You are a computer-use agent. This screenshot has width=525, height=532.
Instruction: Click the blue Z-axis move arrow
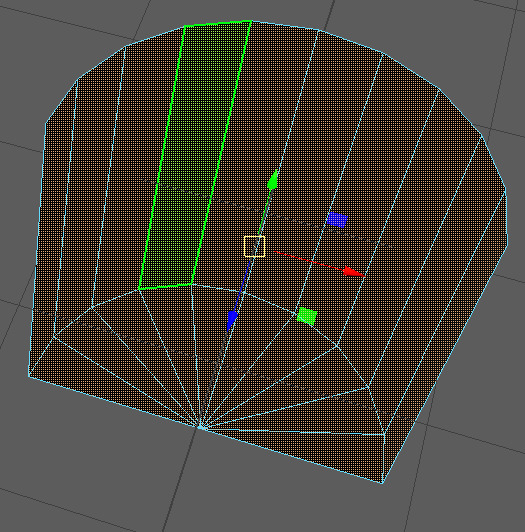(x=232, y=320)
